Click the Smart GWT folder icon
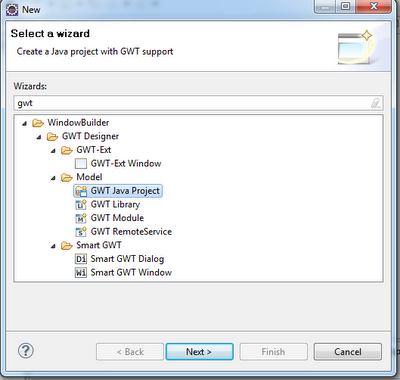The height and width of the screenshot is (380, 400). tap(67, 246)
